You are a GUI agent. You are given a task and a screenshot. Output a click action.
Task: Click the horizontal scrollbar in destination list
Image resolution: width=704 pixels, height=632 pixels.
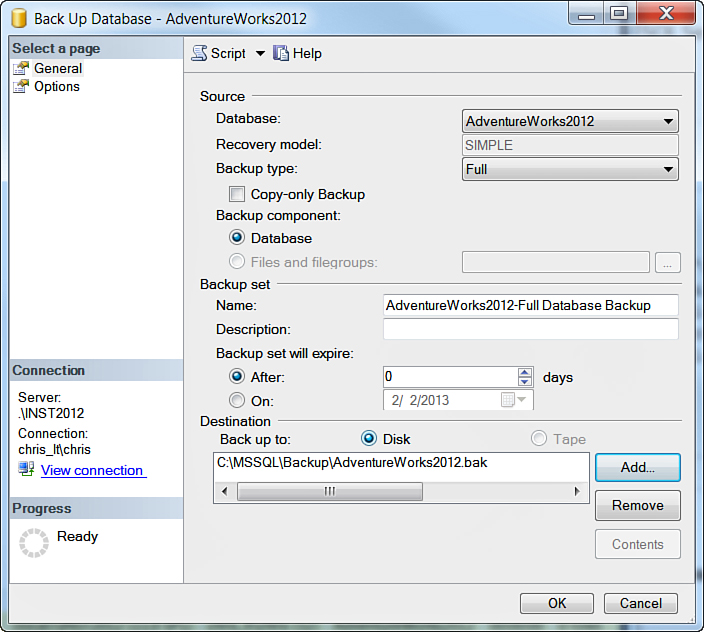coord(330,491)
